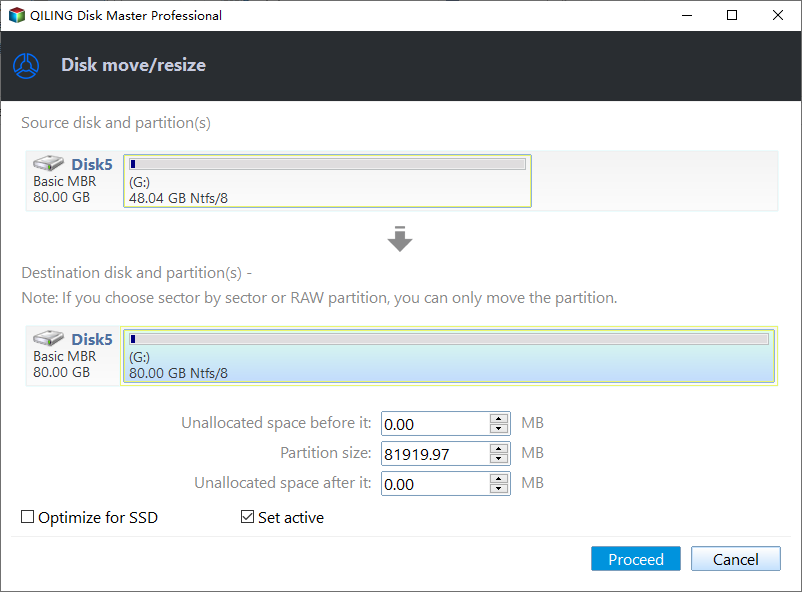This screenshot has width=802, height=592.
Task: Click the destination partition usage bar
Action: pos(449,339)
